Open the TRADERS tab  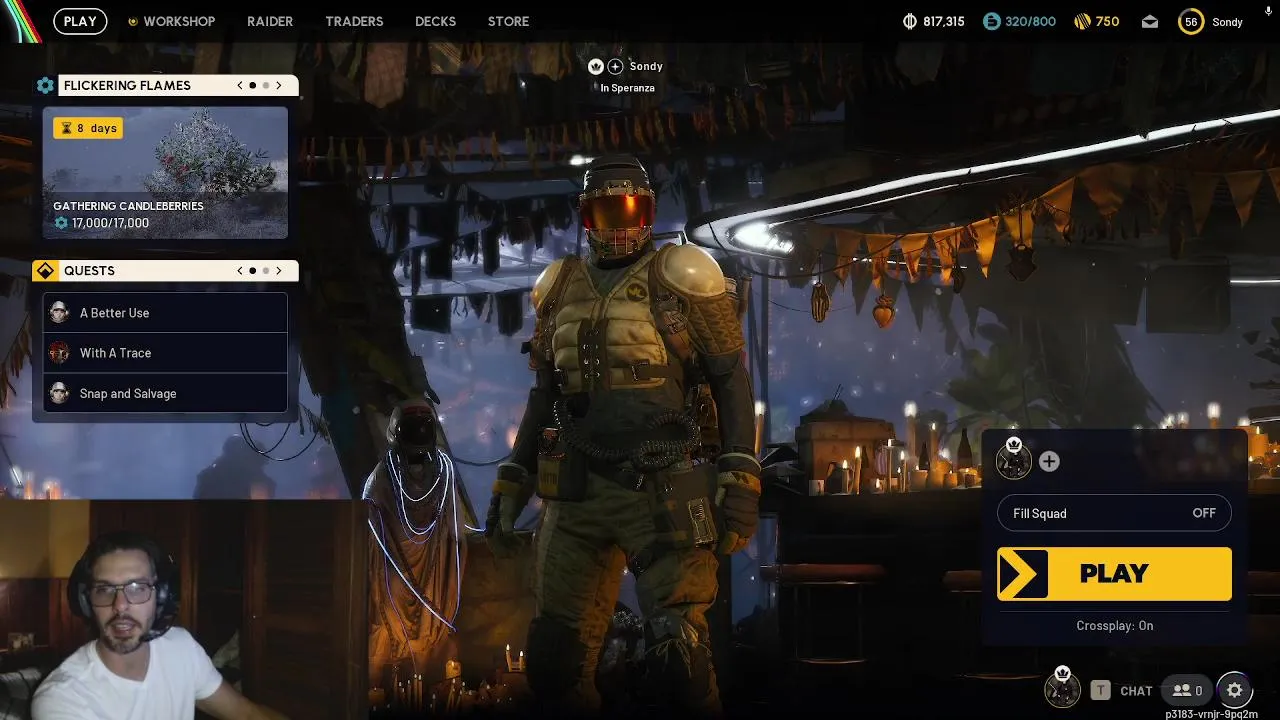[x=354, y=21]
